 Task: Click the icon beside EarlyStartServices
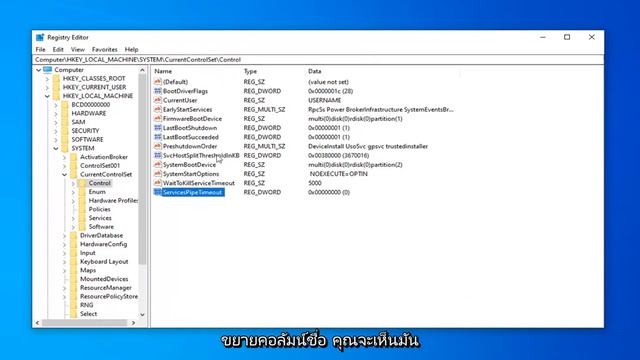[x=158, y=109]
